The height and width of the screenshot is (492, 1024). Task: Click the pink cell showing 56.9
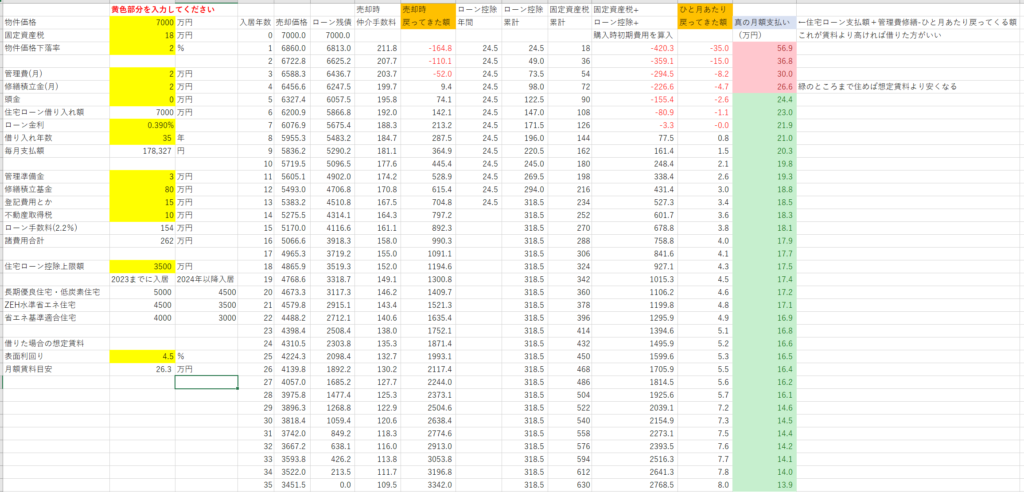coord(765,47)
